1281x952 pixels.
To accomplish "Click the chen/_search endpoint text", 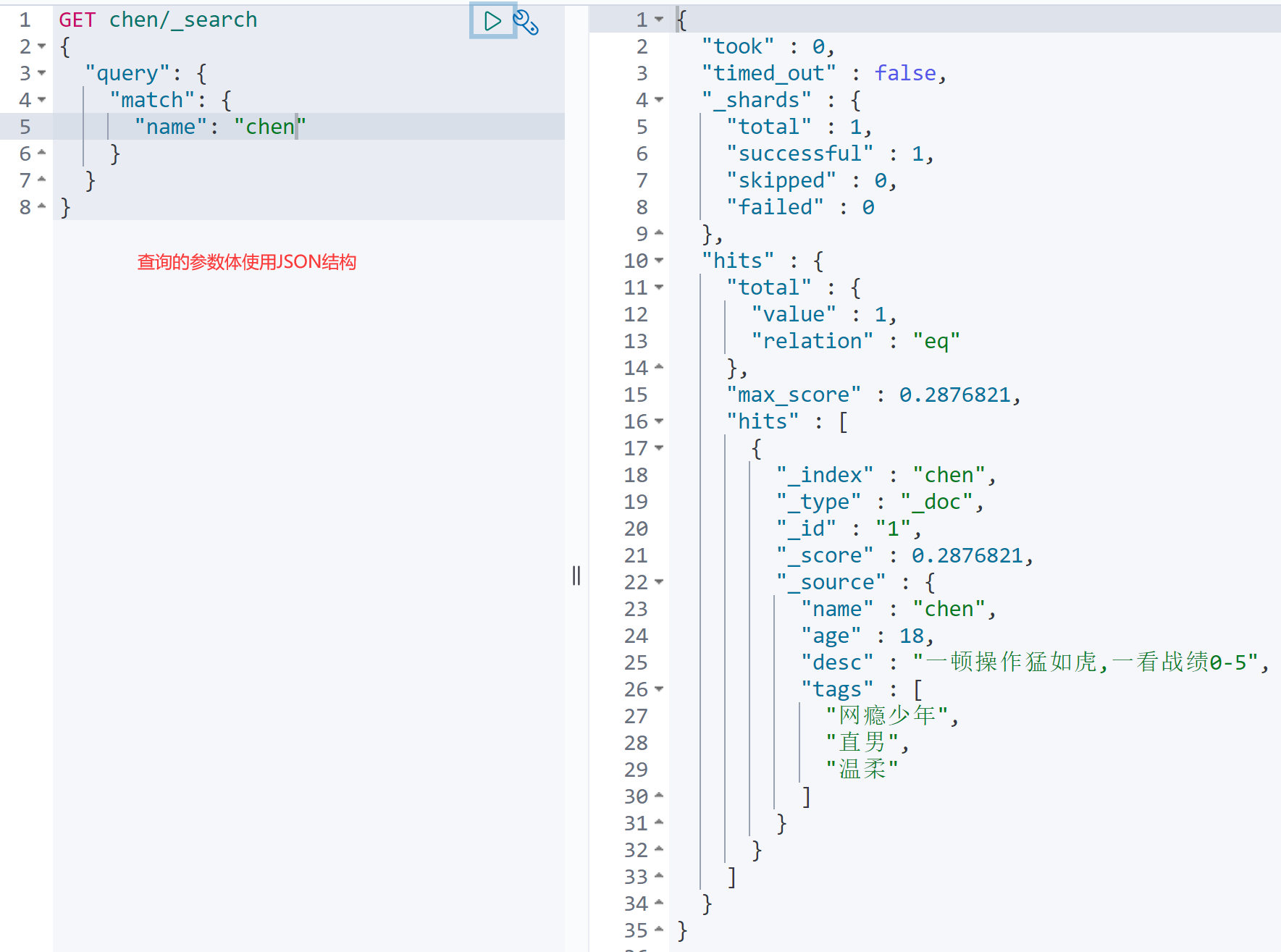I will point(183,20).
